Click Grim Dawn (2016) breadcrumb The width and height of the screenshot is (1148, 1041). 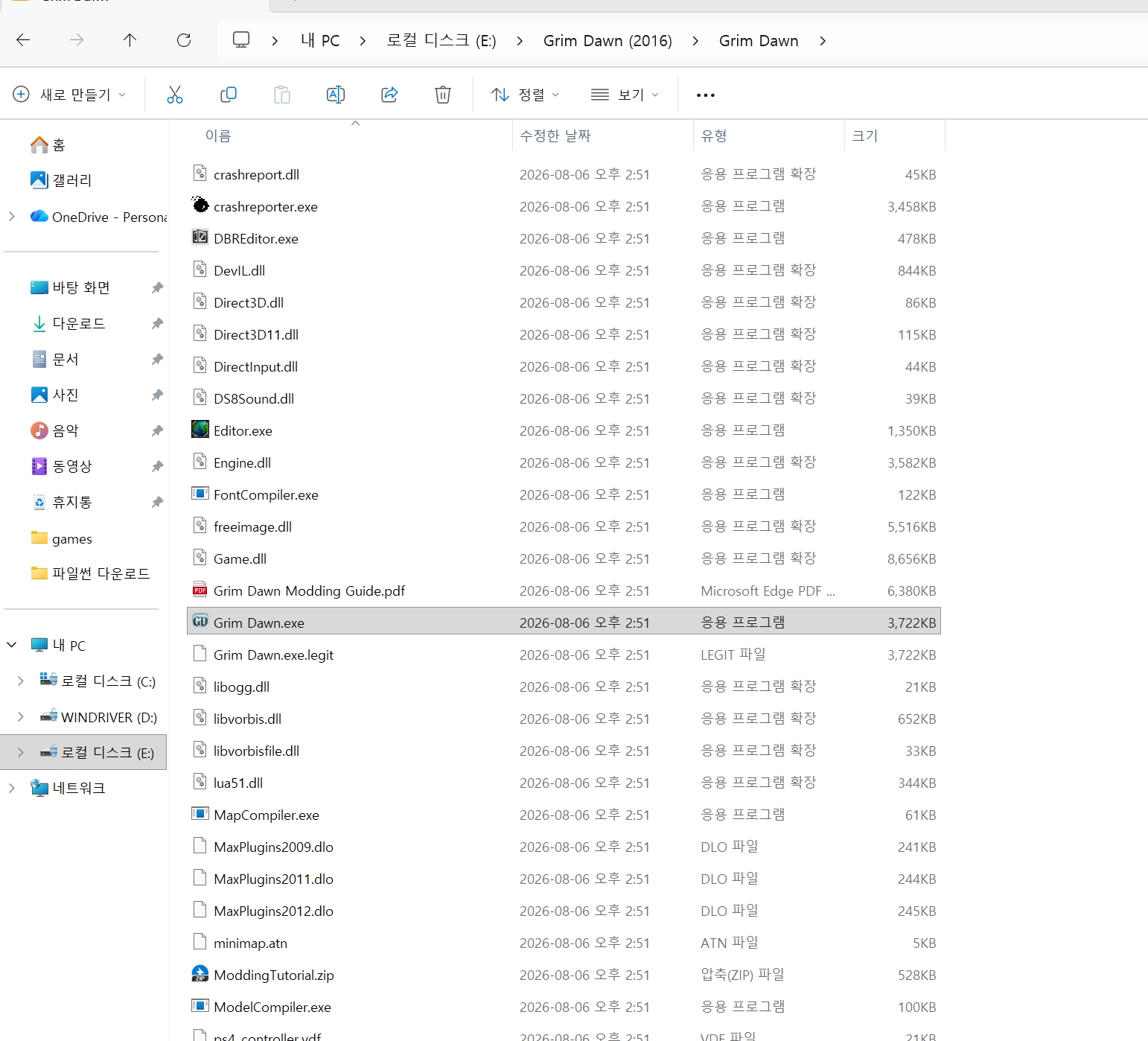click(608, 40)
